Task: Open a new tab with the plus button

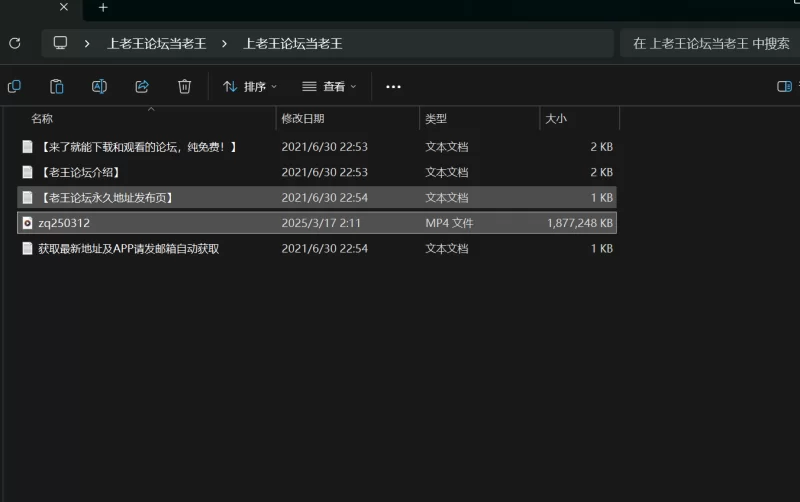Action: click(x=102, y=8)
